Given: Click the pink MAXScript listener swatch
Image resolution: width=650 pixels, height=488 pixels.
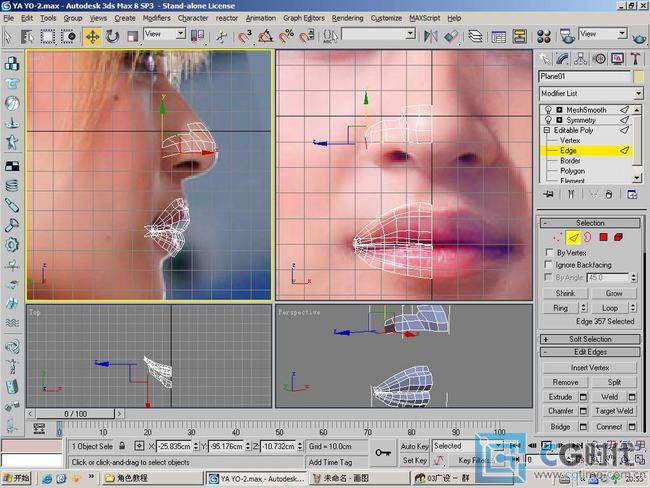Looking at the screenshot, I should [x=32, y=446].
